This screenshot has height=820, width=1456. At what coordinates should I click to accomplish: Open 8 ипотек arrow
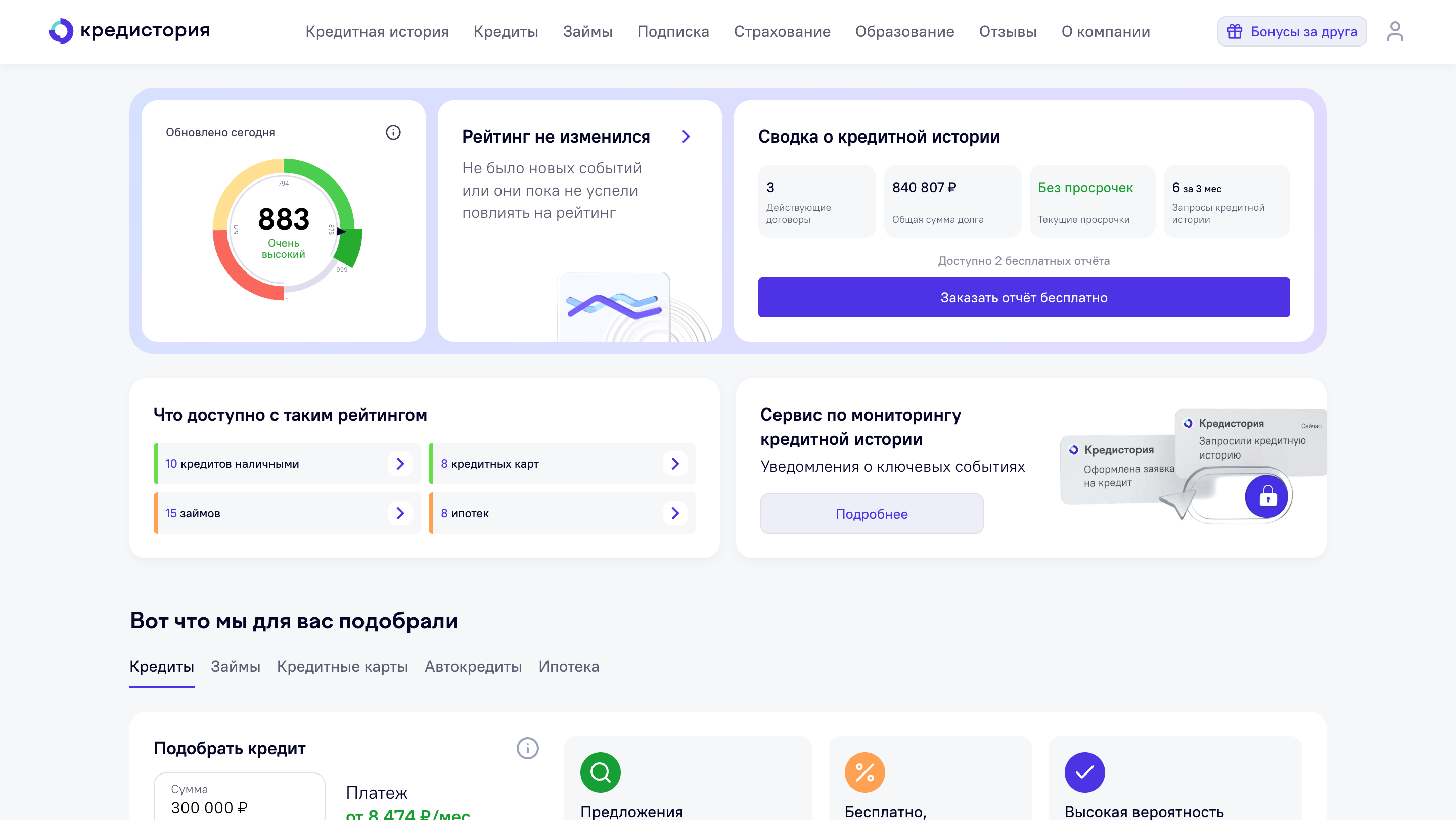pos(675,513)
